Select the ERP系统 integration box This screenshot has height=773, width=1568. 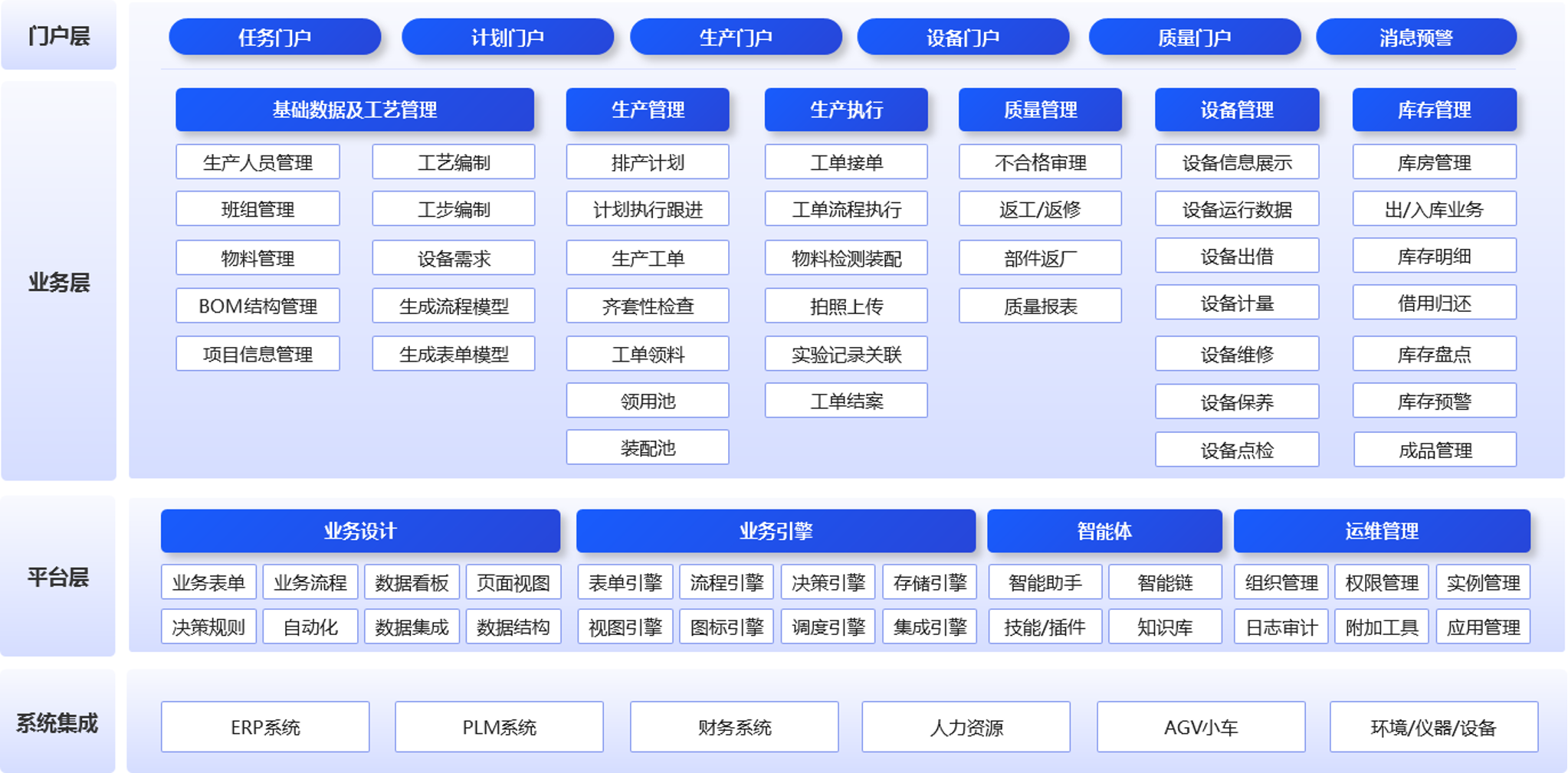(x=265, y=727)
